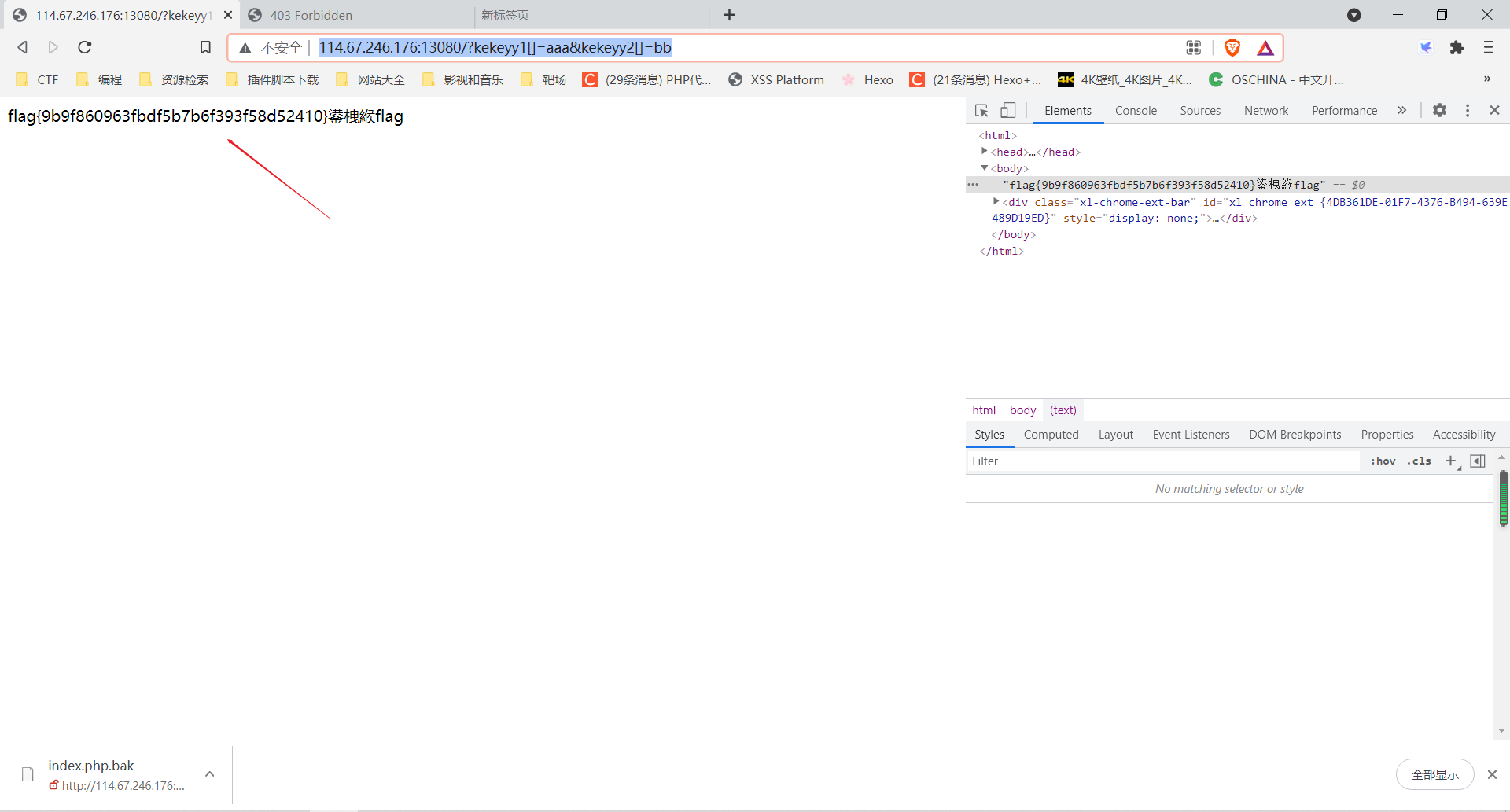This screenshot has width=1510, height=812.
Task: Select the (text) breadcrumb
Action: coord(1063,410)
